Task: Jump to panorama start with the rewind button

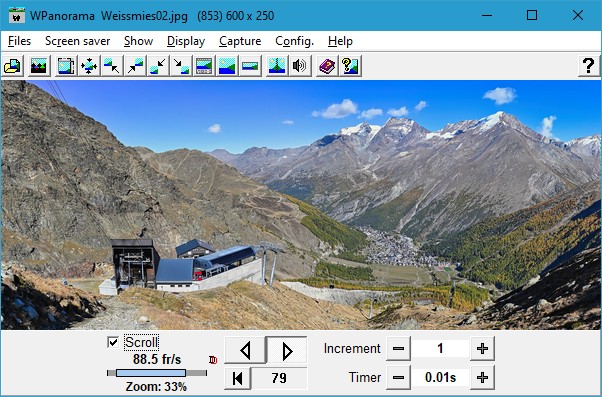Action: click(238, 378)
